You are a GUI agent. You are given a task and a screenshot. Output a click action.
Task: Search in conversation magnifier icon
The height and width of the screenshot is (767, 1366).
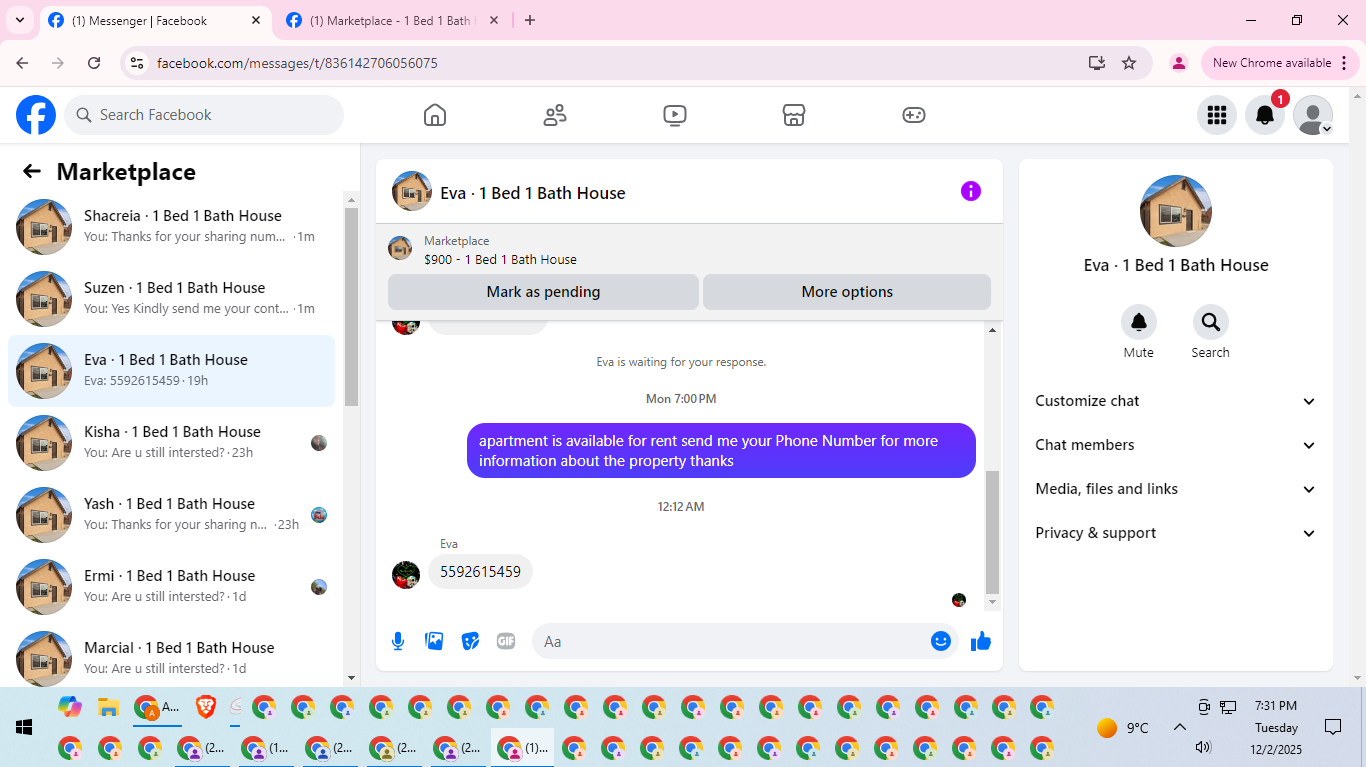tap(1211, 322)
